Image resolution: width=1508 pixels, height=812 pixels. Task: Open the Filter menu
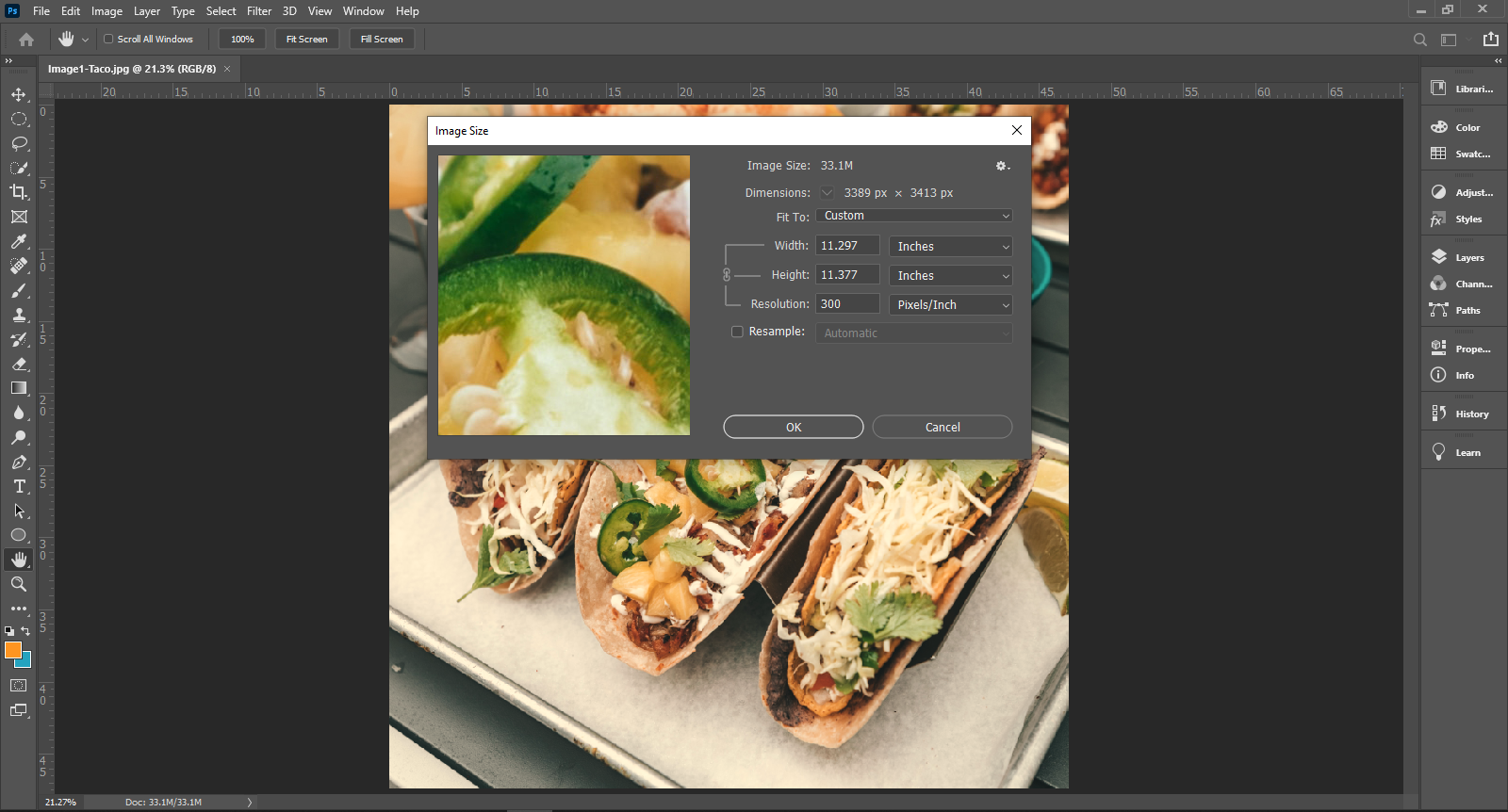[259, 11]
